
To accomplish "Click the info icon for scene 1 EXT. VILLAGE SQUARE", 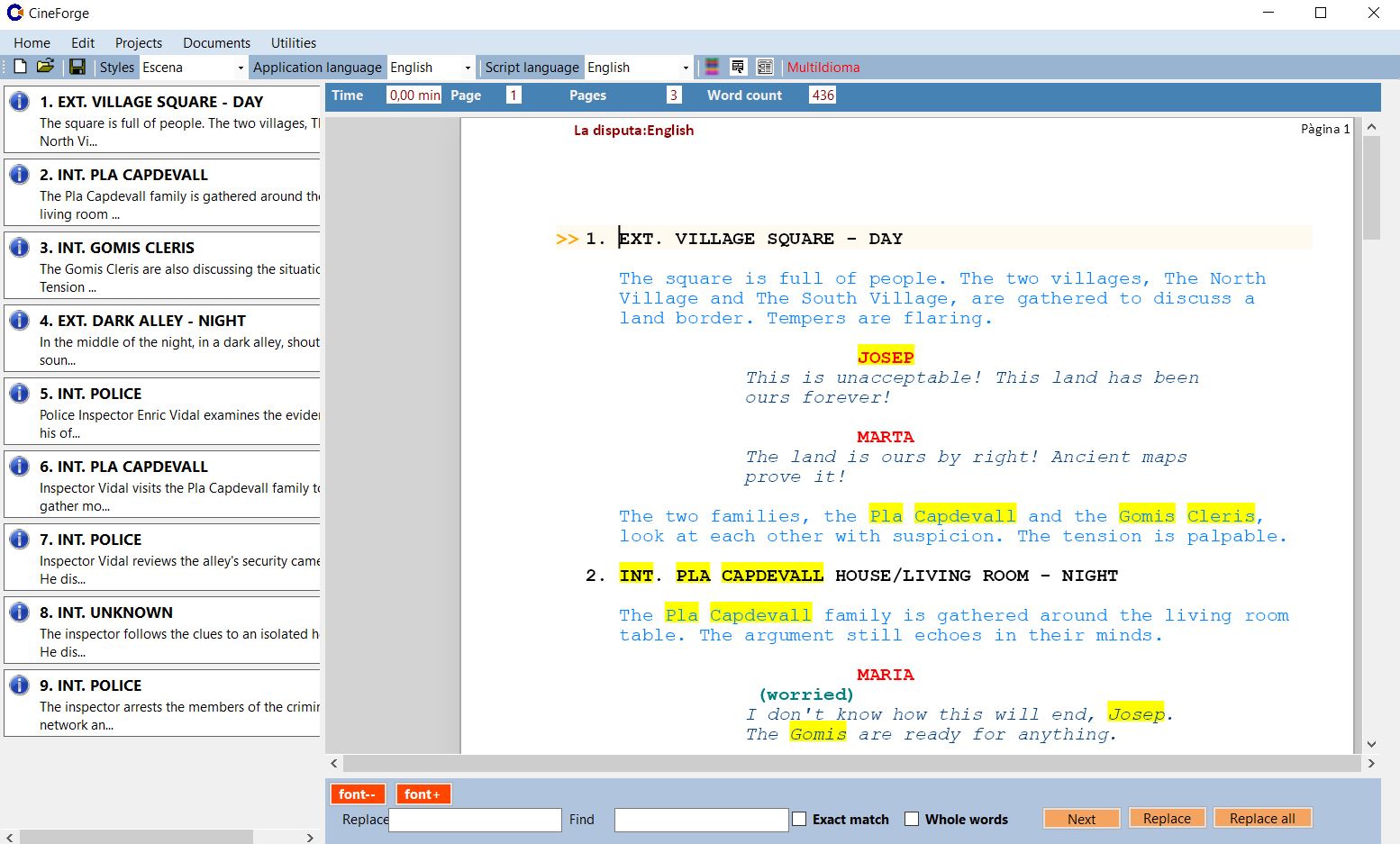I will (19, 99).
